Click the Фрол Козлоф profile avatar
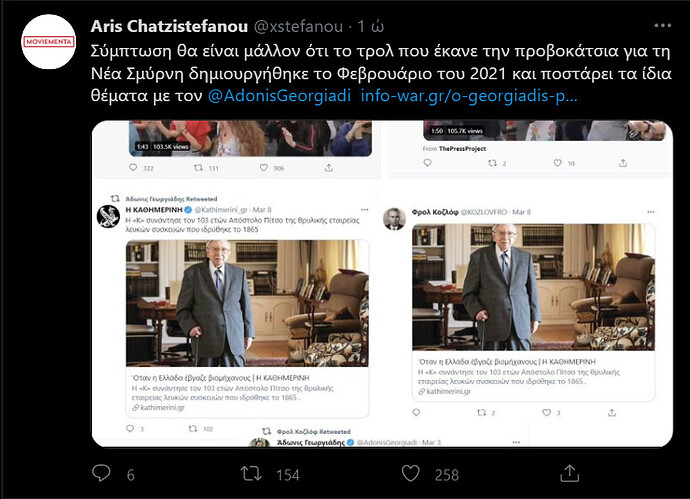The image size is (690, 499). [x=394, y=219]
